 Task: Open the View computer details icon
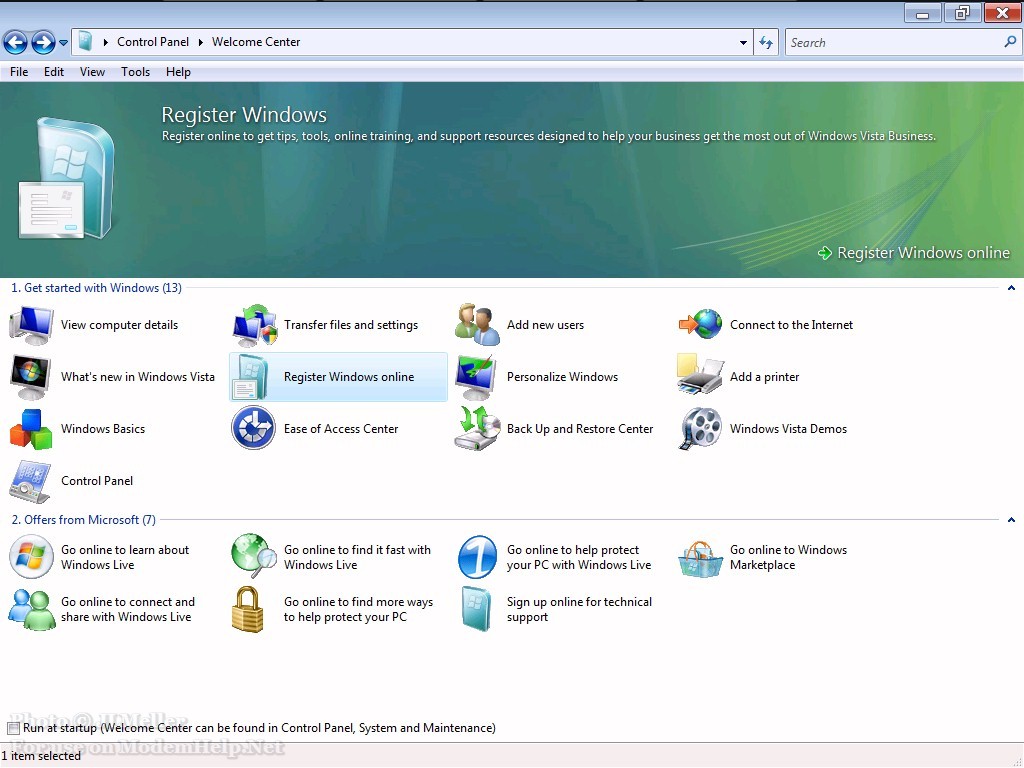[31, 325]
